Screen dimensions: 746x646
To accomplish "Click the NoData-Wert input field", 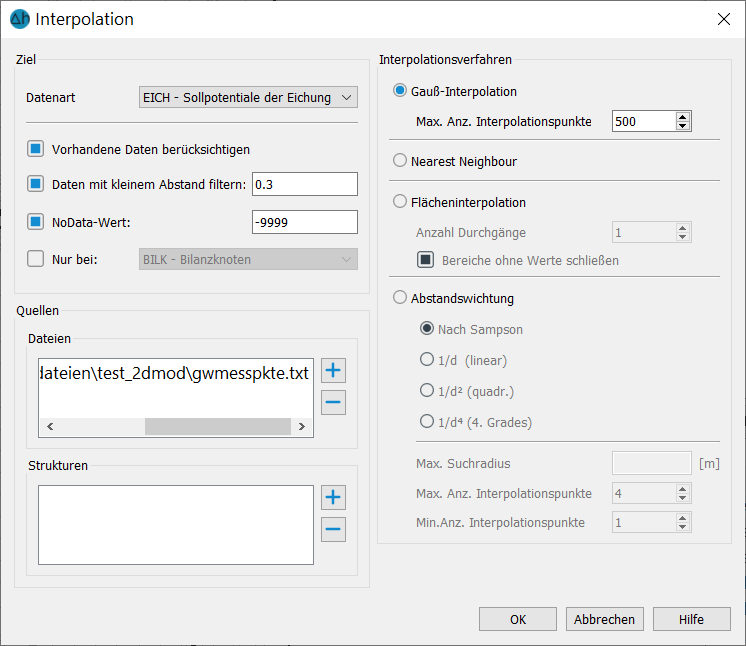I will point(304,222).
